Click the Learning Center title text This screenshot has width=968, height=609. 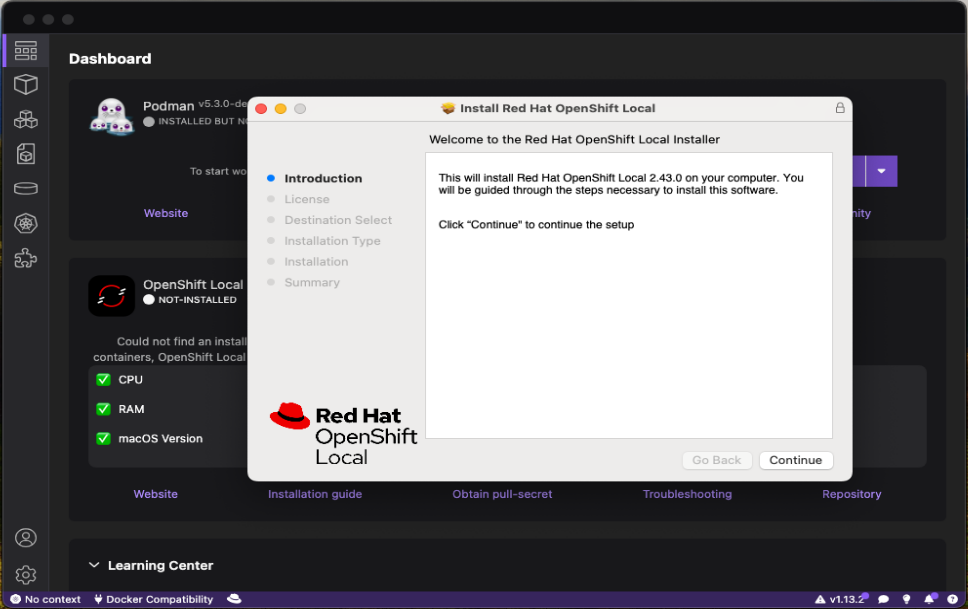tap(161, 565)
